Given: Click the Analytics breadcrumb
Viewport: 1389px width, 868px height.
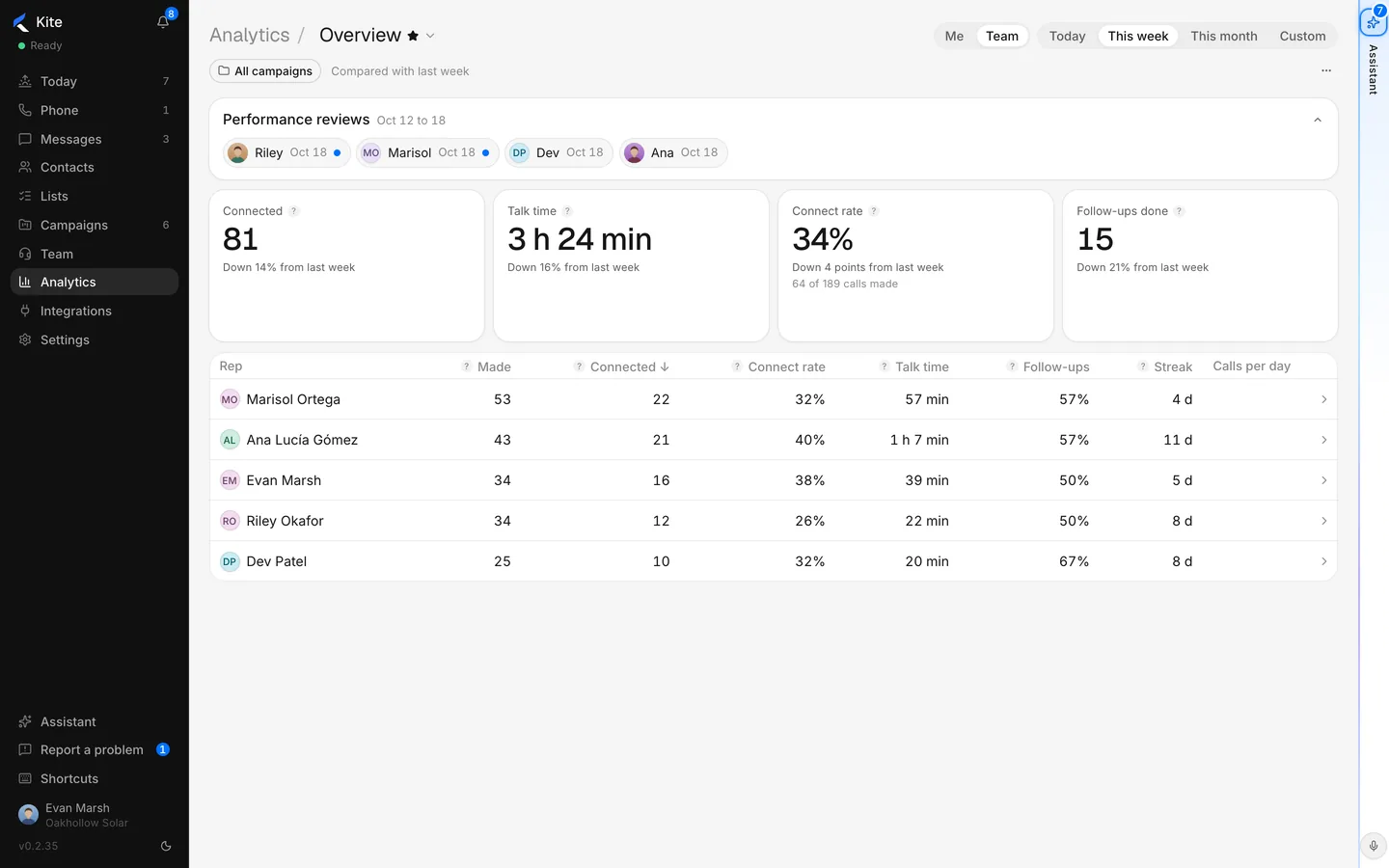Looking at the screenshot, I should click(250, 36).
